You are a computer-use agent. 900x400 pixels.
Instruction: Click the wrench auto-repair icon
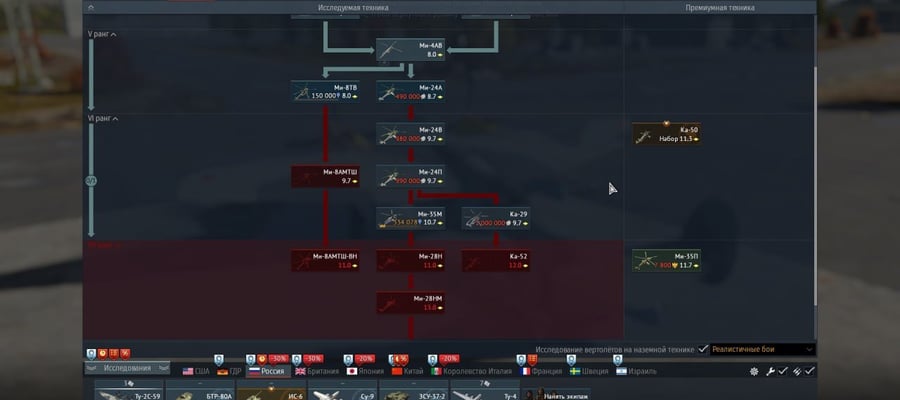(770, 371)
